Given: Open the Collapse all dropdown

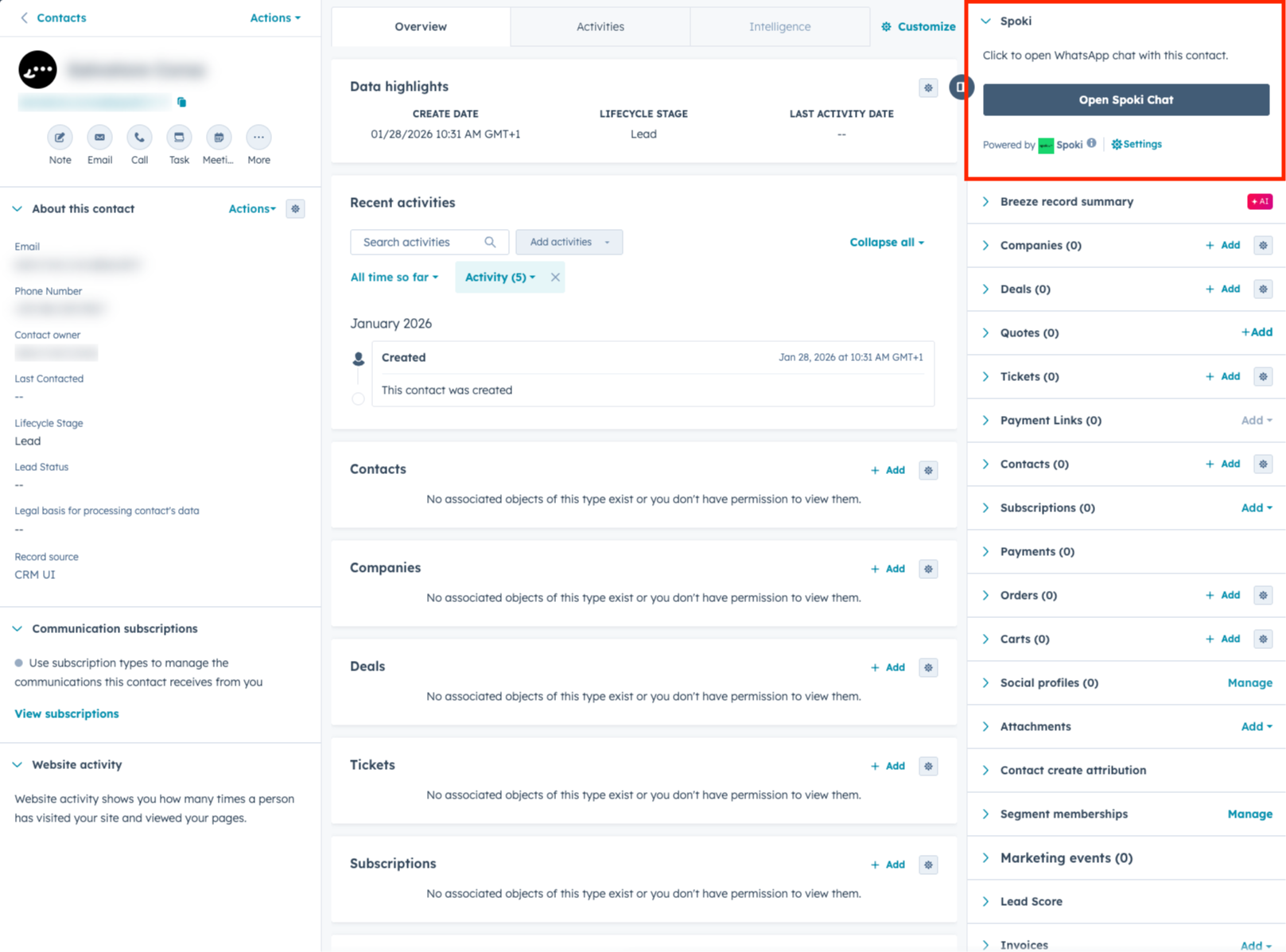Looking at the screenshot, I should [x=886, y=242].
